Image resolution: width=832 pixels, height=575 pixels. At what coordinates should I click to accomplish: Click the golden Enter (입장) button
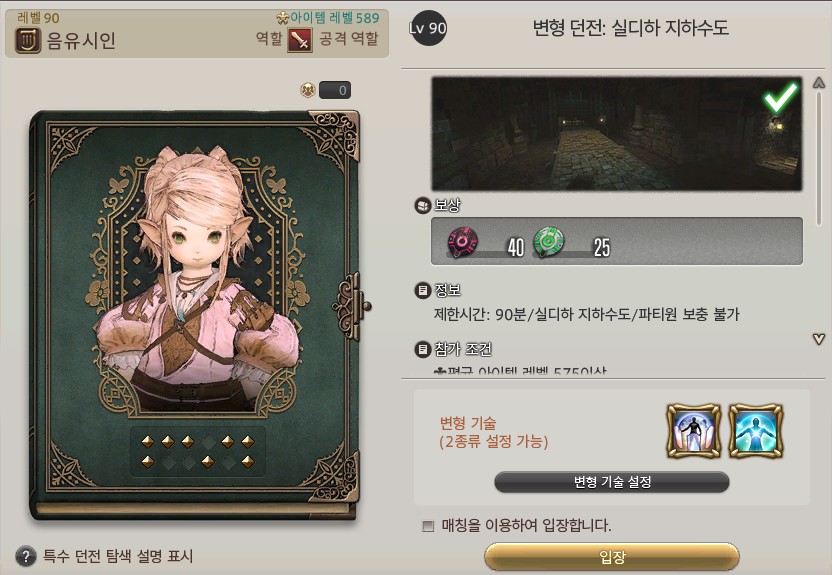coord(612,556)
